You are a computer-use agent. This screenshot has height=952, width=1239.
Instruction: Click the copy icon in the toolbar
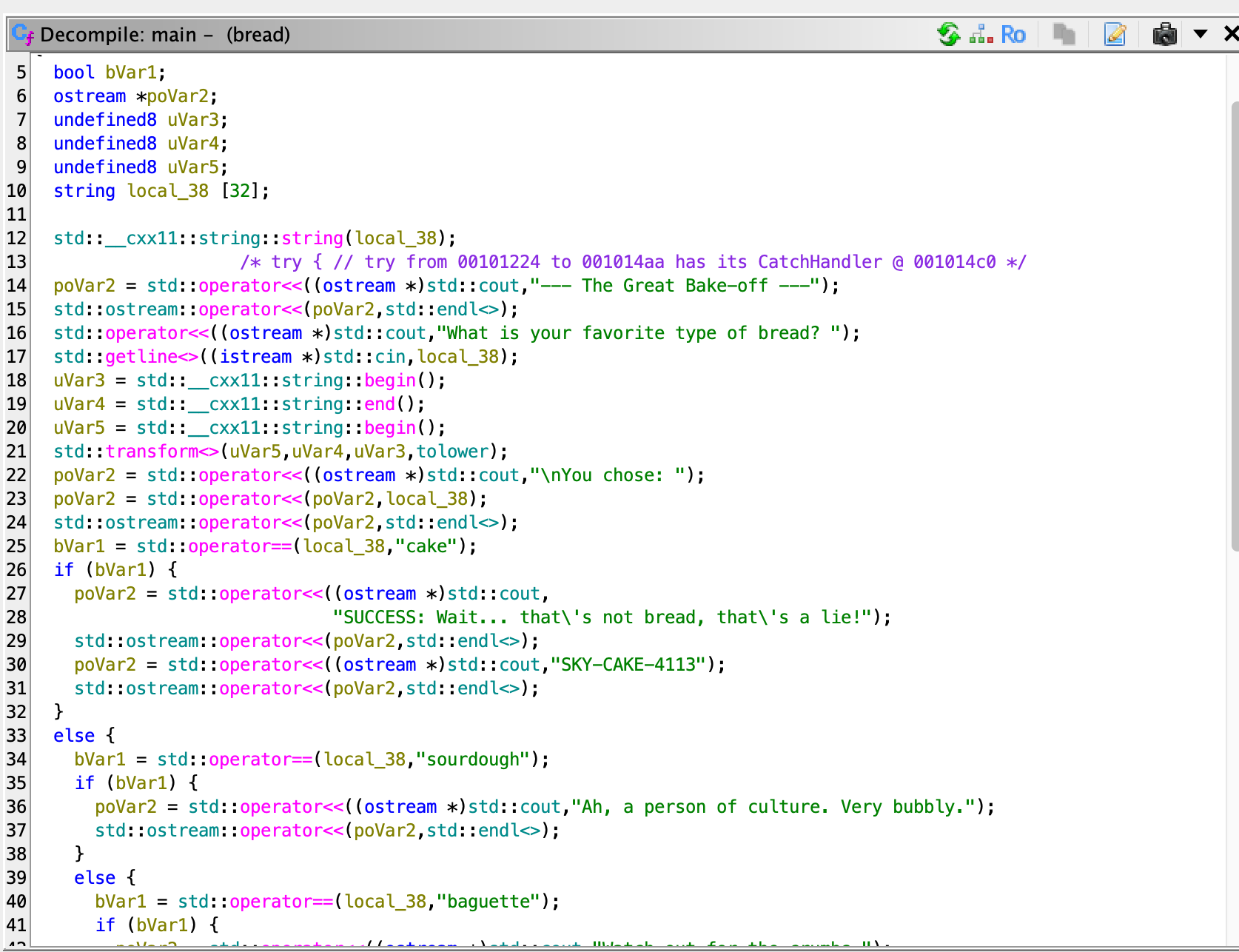pos(1064,34)
